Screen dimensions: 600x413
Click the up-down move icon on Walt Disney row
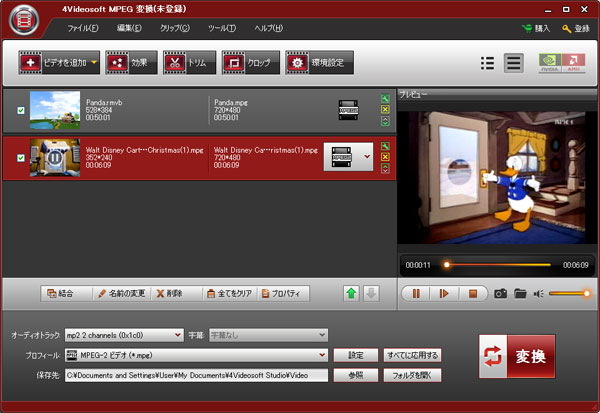click(385, 168)
